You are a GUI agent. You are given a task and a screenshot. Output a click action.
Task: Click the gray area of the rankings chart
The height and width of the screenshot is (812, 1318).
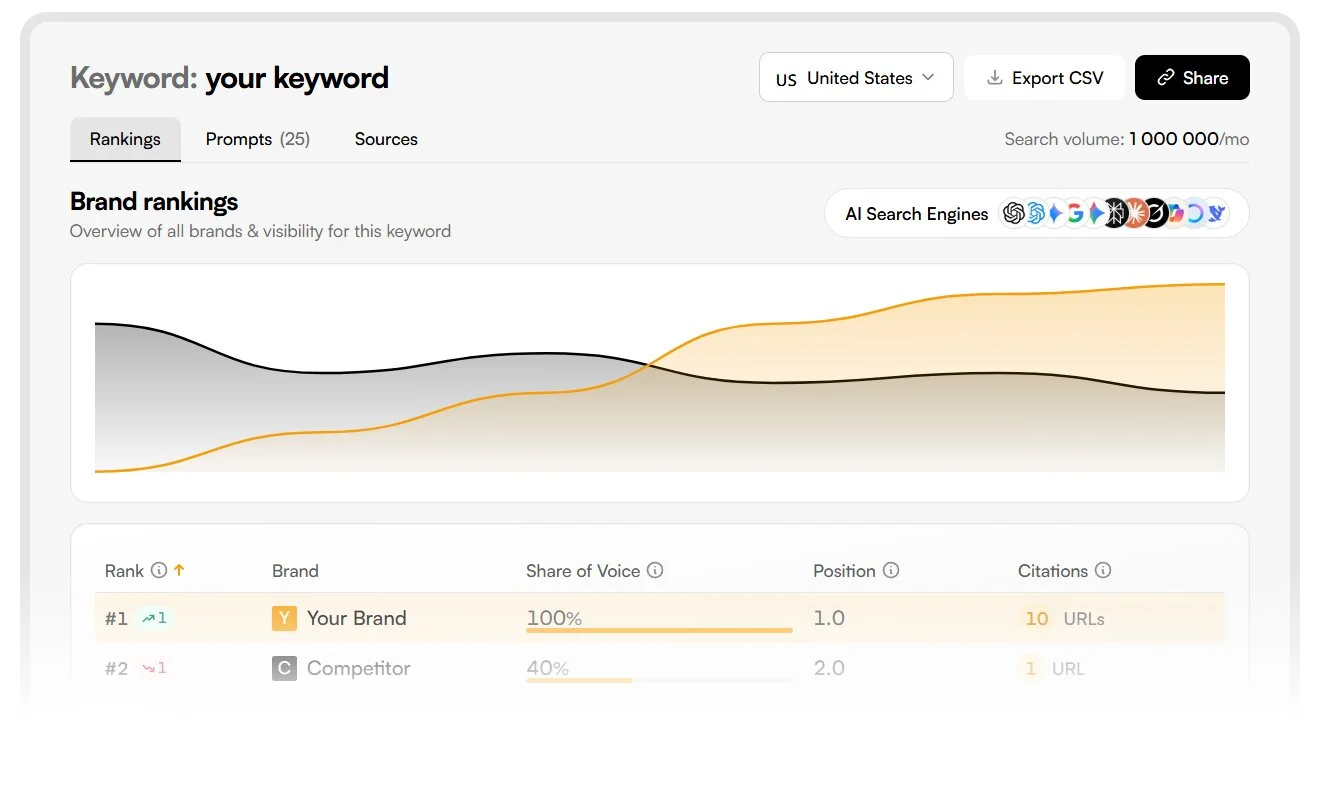coord(300,400)
